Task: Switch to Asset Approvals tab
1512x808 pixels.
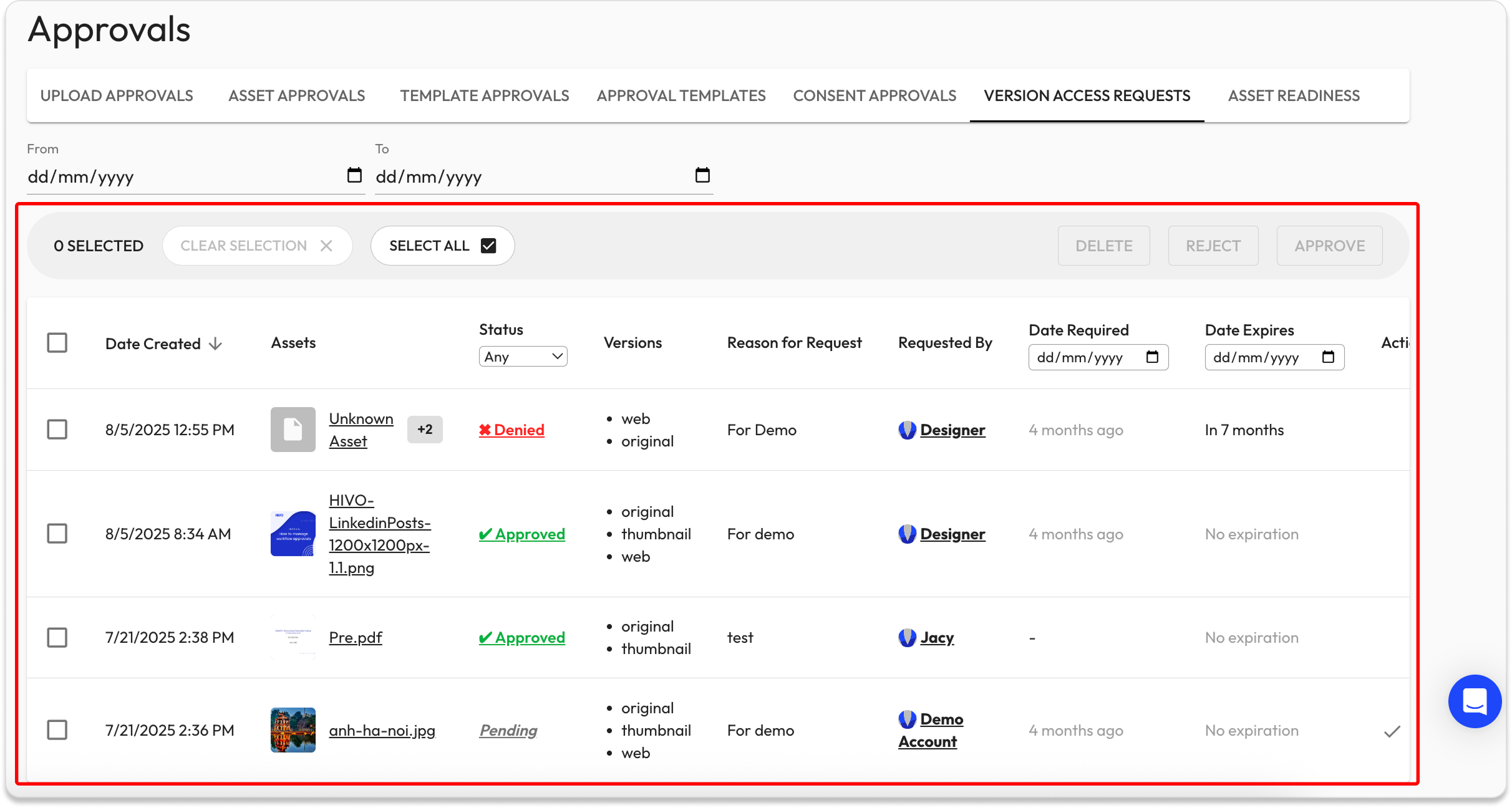Action: click(296, 95)
